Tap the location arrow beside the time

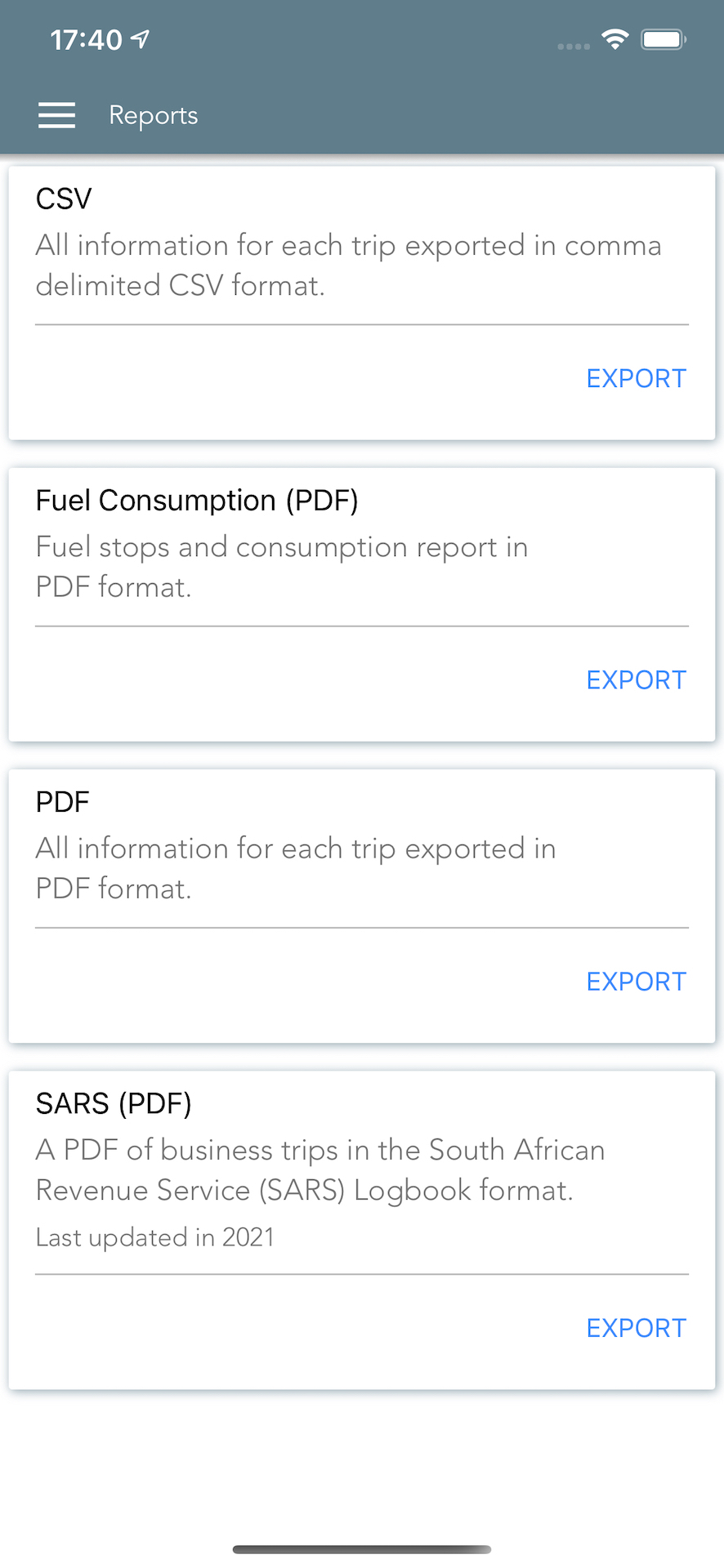pyautogui.click(x=141, y=38)
